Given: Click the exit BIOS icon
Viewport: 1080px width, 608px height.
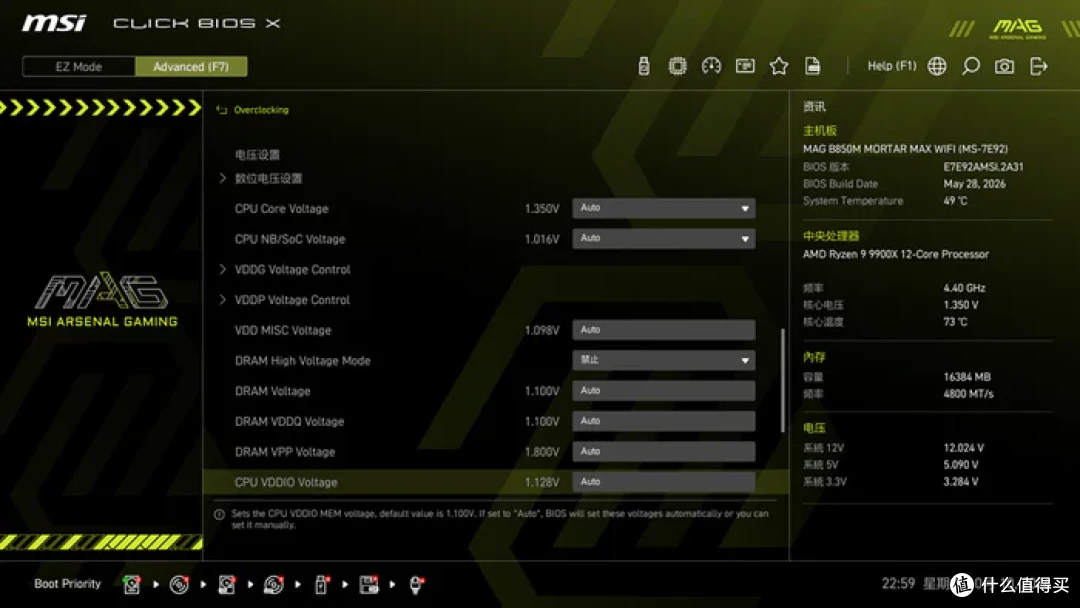Looking at the screenshot, I should tap(1038, 66).
